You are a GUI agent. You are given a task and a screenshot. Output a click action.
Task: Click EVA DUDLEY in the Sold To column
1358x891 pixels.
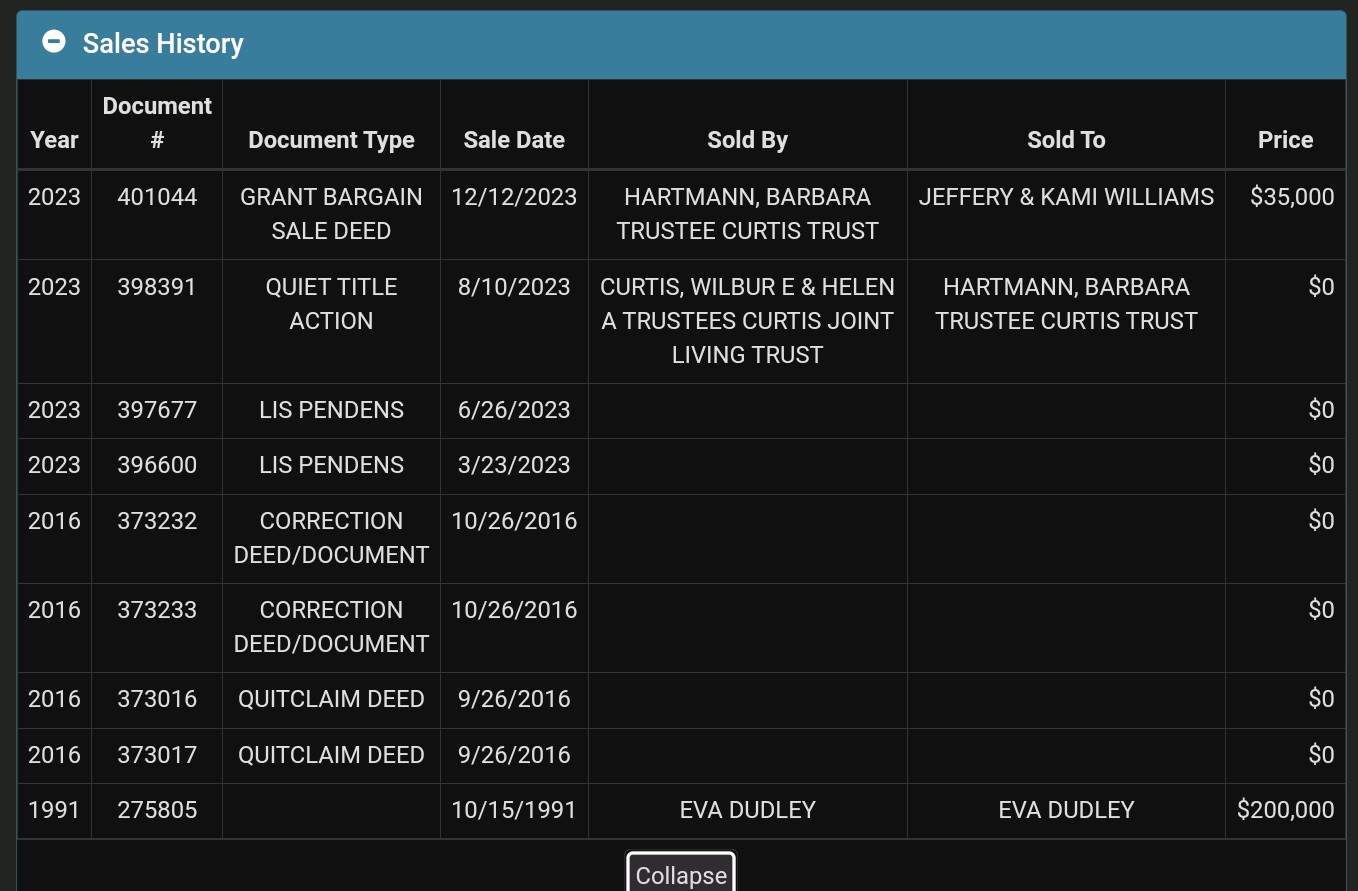1066,810
